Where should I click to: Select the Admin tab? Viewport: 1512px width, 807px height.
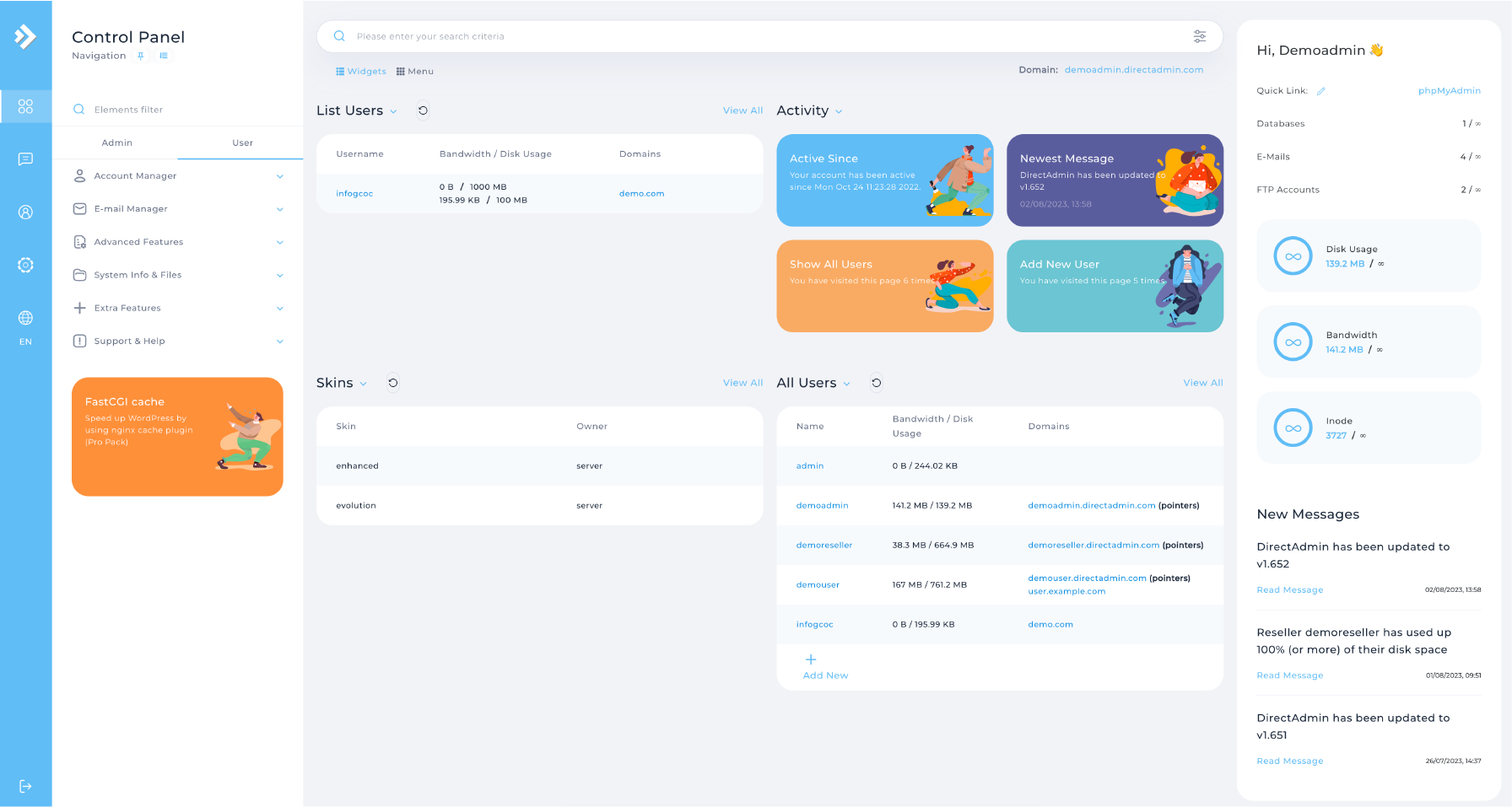(116, 143)
